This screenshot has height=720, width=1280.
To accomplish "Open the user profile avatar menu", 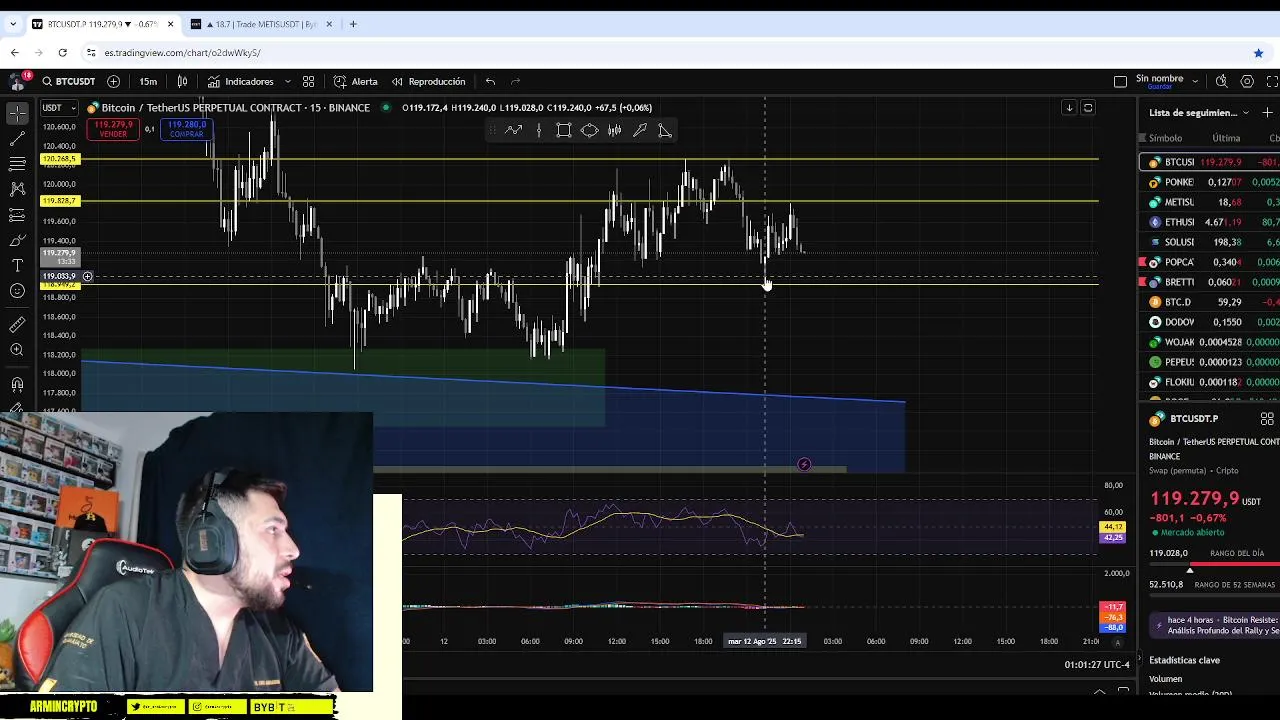I will point(17,82).
